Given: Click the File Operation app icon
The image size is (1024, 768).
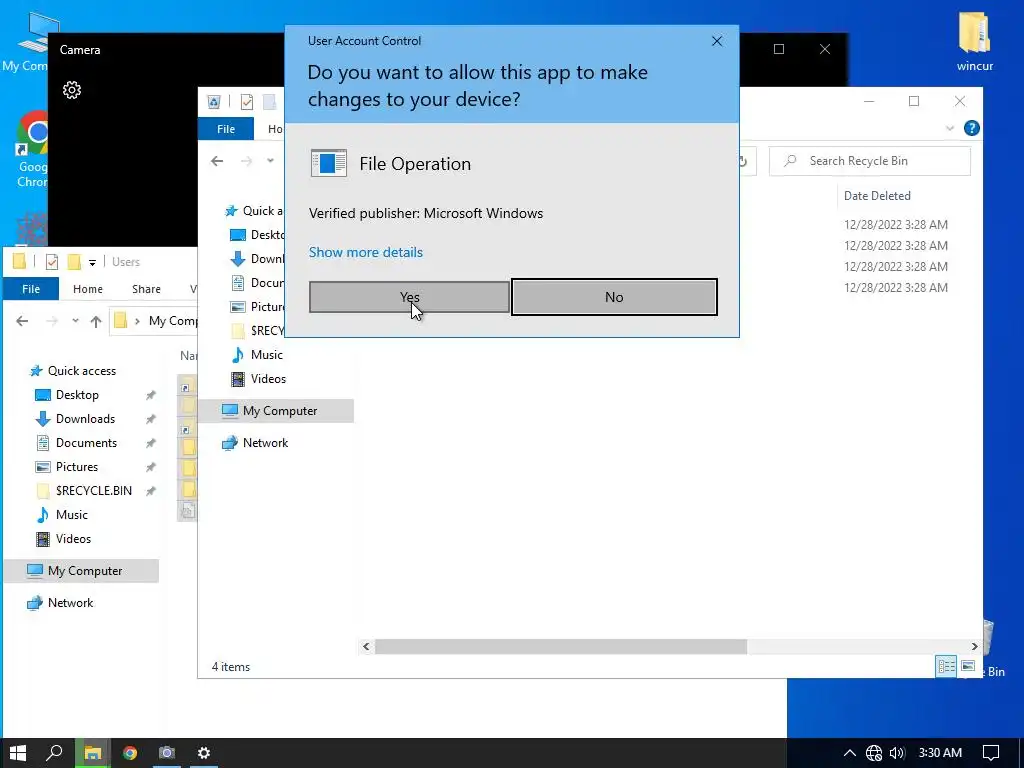Looking at the screenshot, I should point(328,163).
